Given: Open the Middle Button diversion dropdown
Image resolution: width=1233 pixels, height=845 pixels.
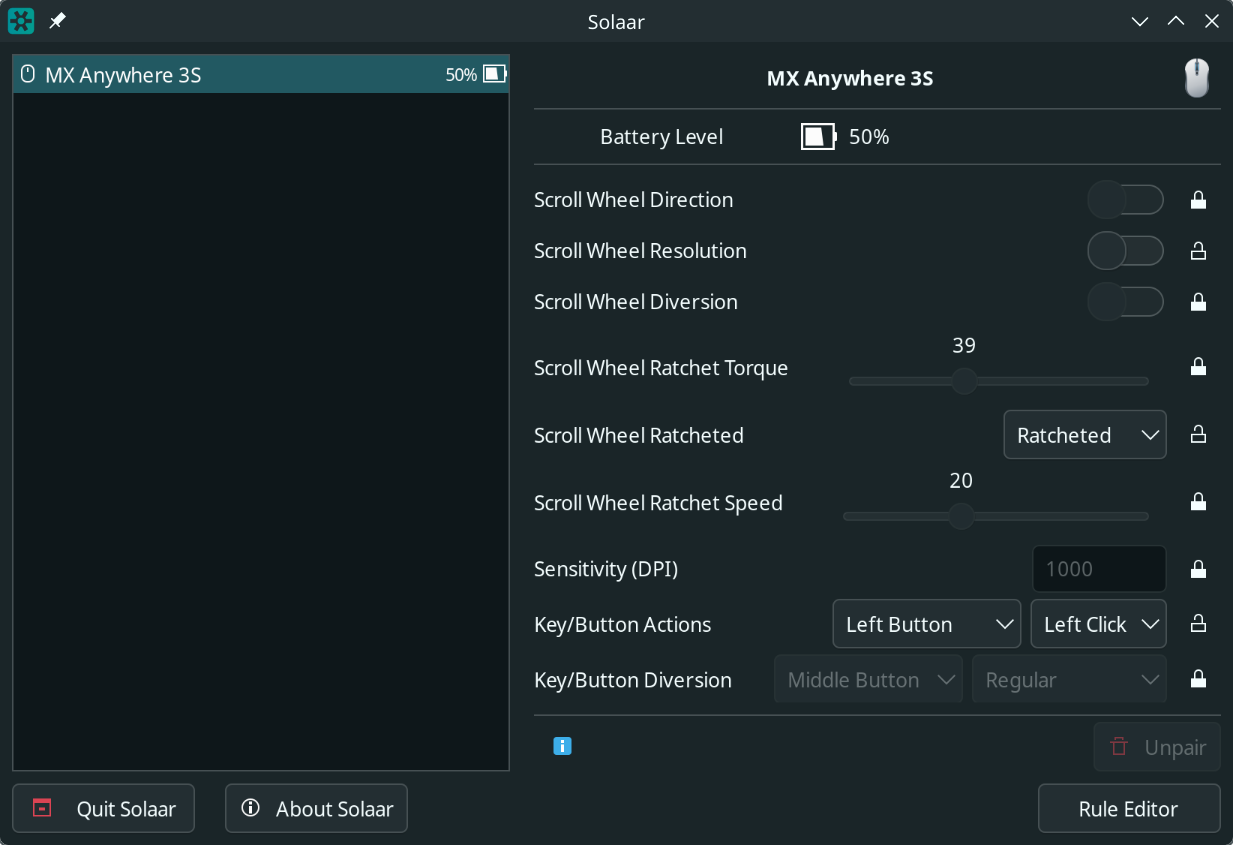Looking at the screenshot, I should point(869,680).
